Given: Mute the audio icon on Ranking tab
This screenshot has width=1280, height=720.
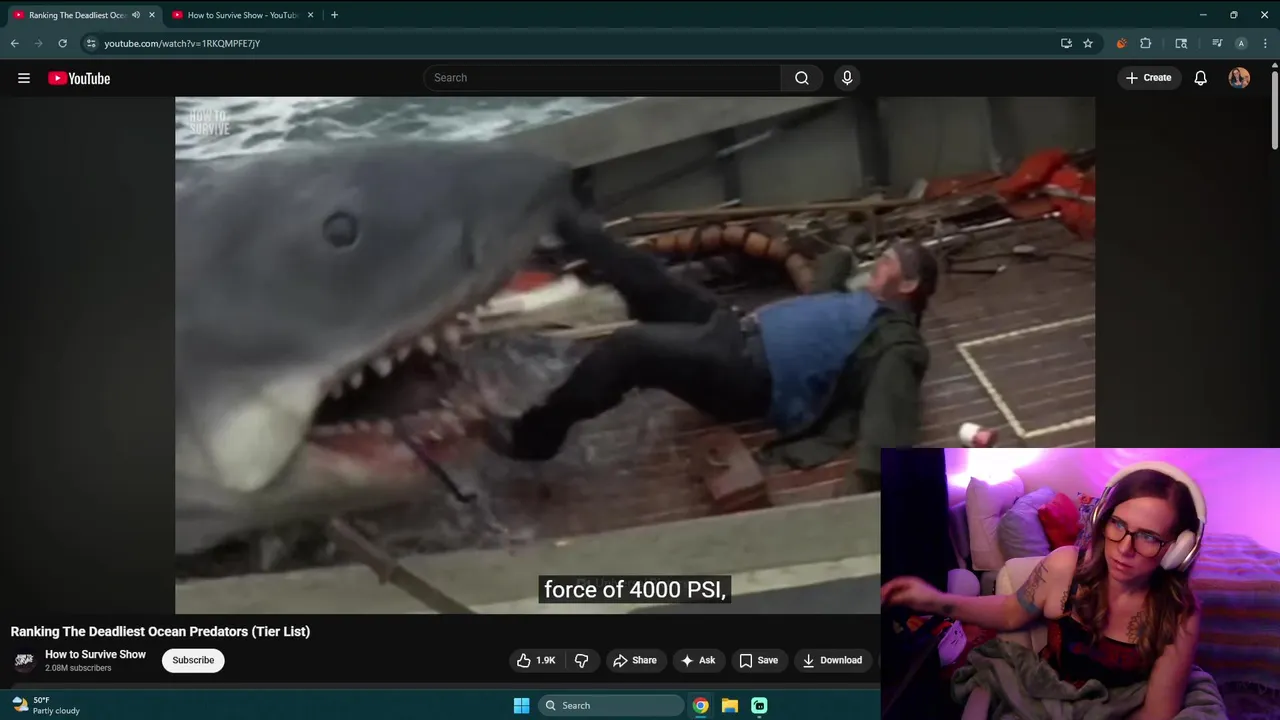Looking at the screenshot, I should (x=136, y=15).
